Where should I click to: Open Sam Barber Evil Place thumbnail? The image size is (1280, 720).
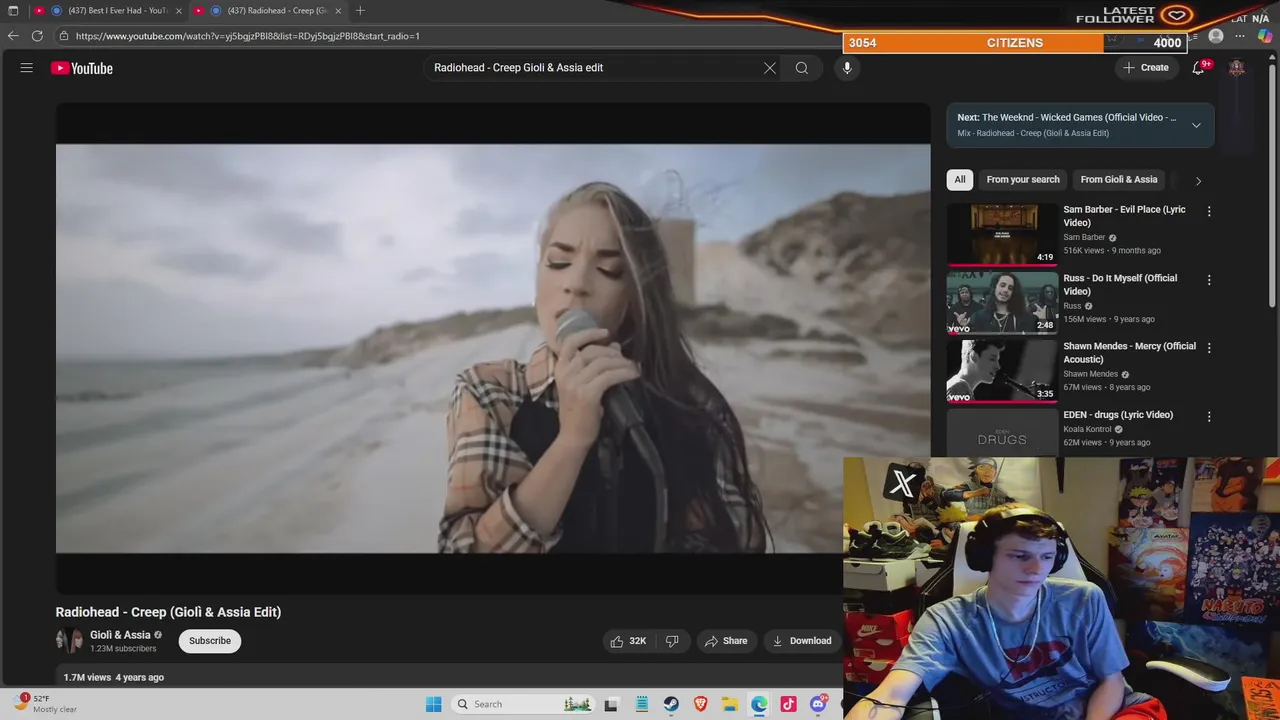[1002, 234]
